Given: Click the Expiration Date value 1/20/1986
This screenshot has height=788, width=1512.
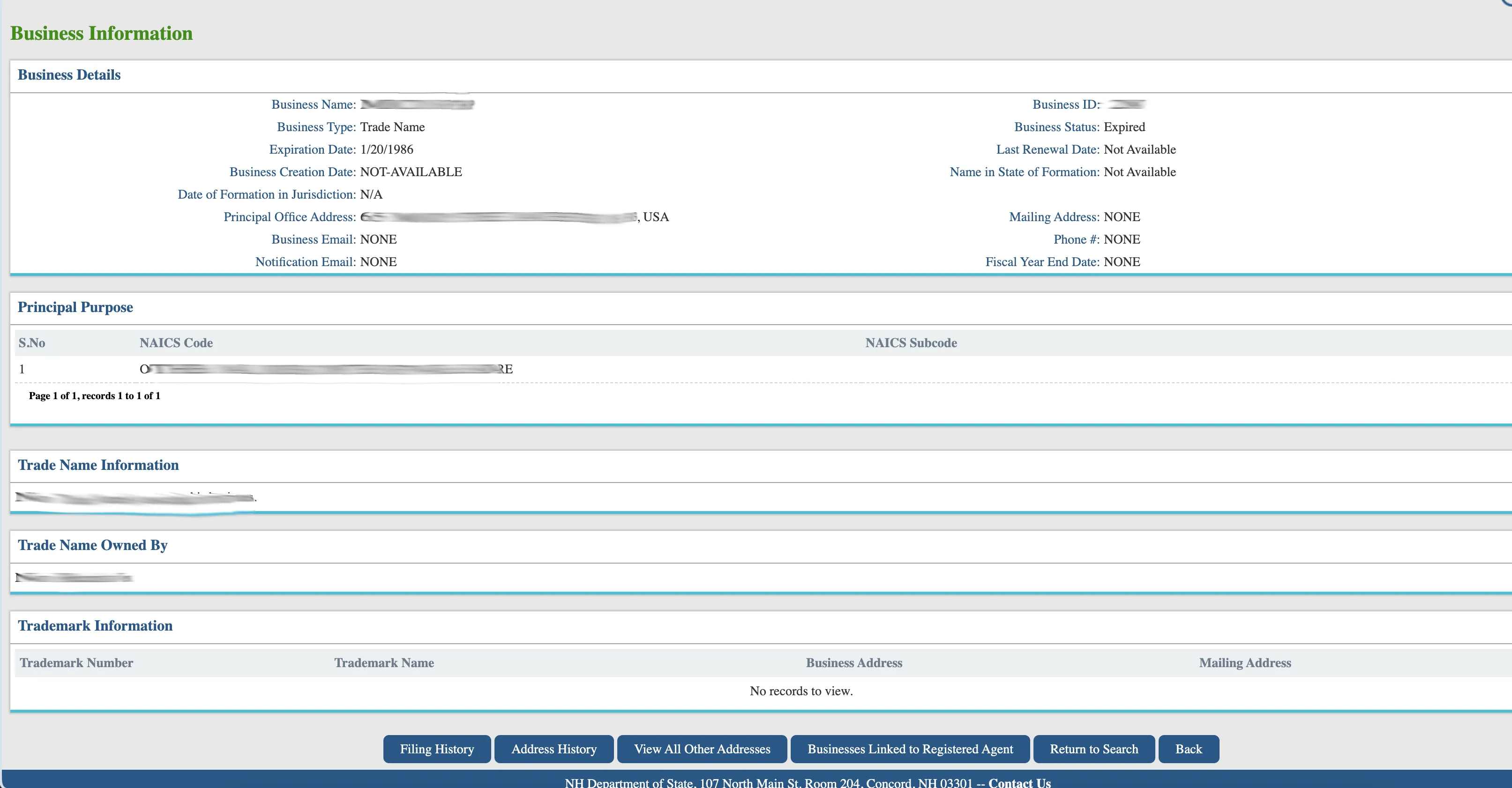Looking at the screenshot, I should [x=387, y=149].
